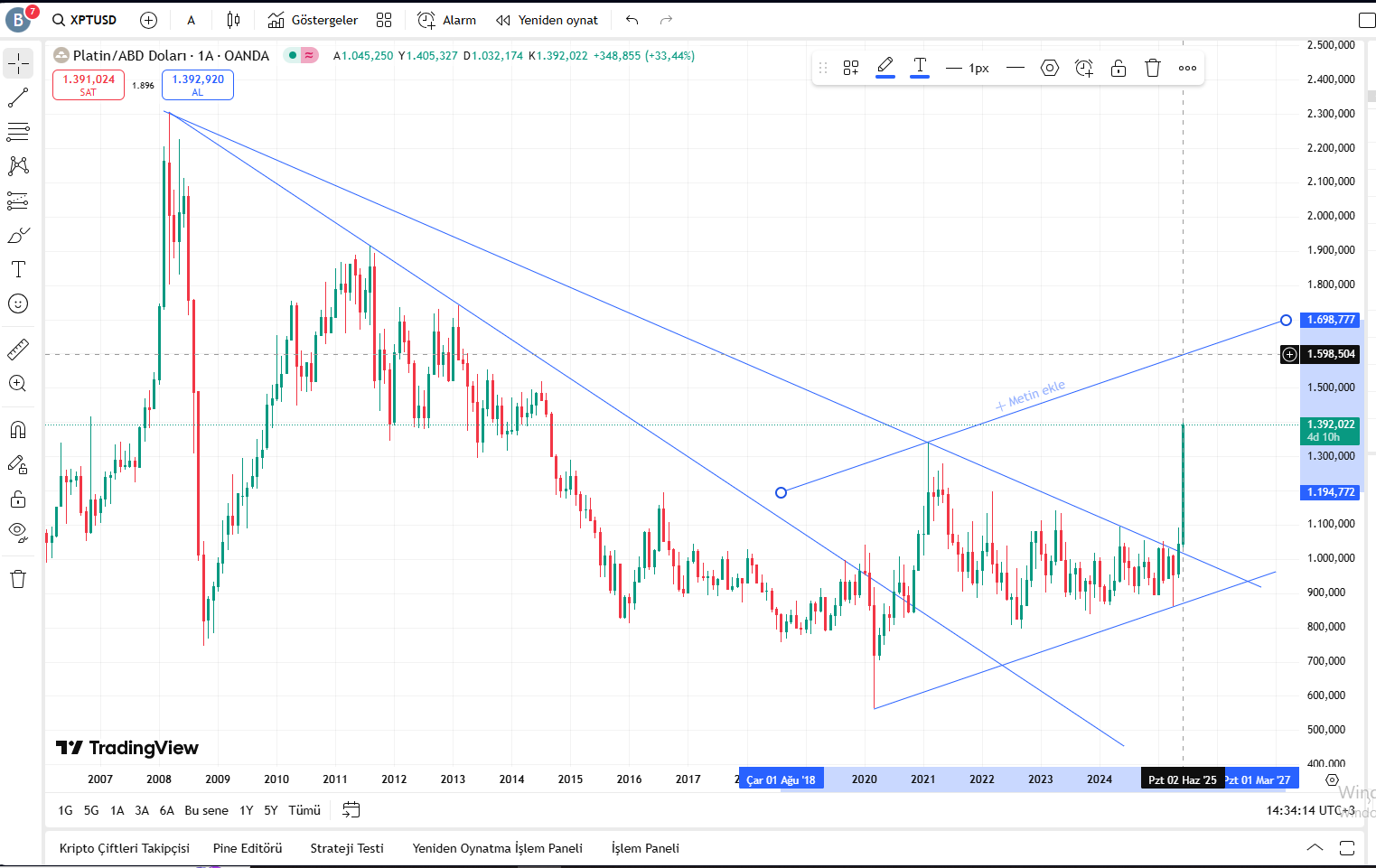Open the forecasting and measurement tools
The image size is (1376, 868).
pos(18,201)
